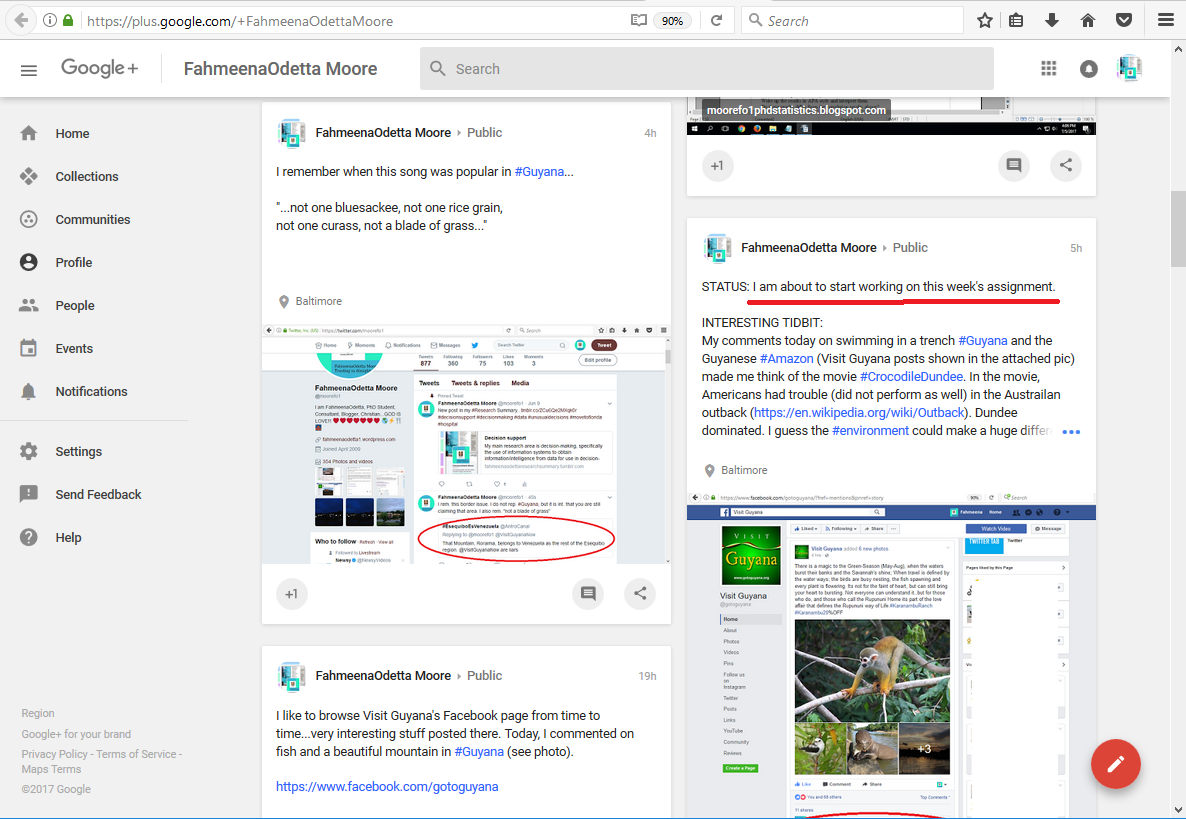This screenshot has height=819, width=1186.
Task: Click #Amazon hashtag in STATUS post
Action: click(x=787, y=358)
